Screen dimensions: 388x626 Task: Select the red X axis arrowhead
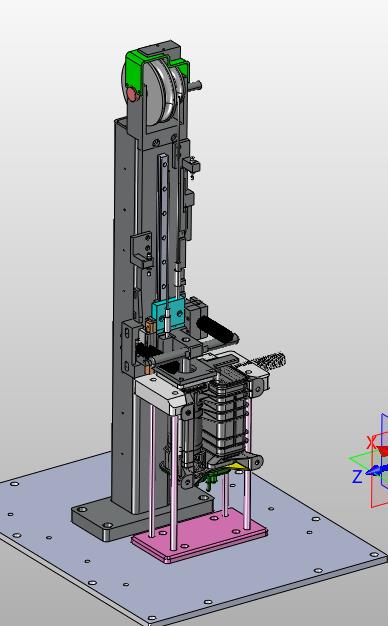(382, 451)
